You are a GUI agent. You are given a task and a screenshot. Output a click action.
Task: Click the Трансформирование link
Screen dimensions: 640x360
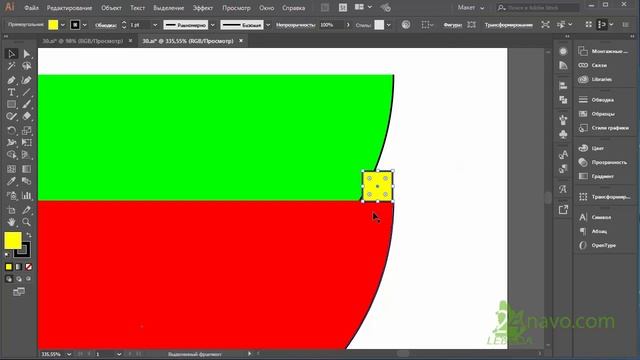click(509, 25)
